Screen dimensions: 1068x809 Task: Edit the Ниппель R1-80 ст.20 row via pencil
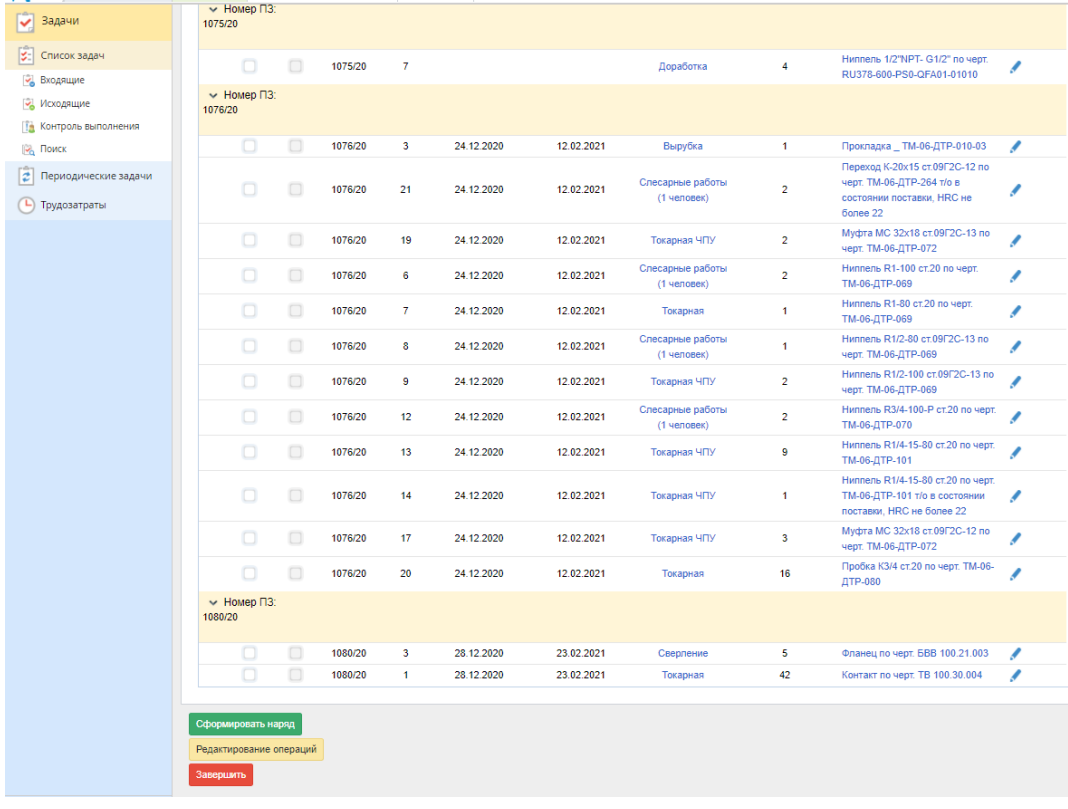1016,311
